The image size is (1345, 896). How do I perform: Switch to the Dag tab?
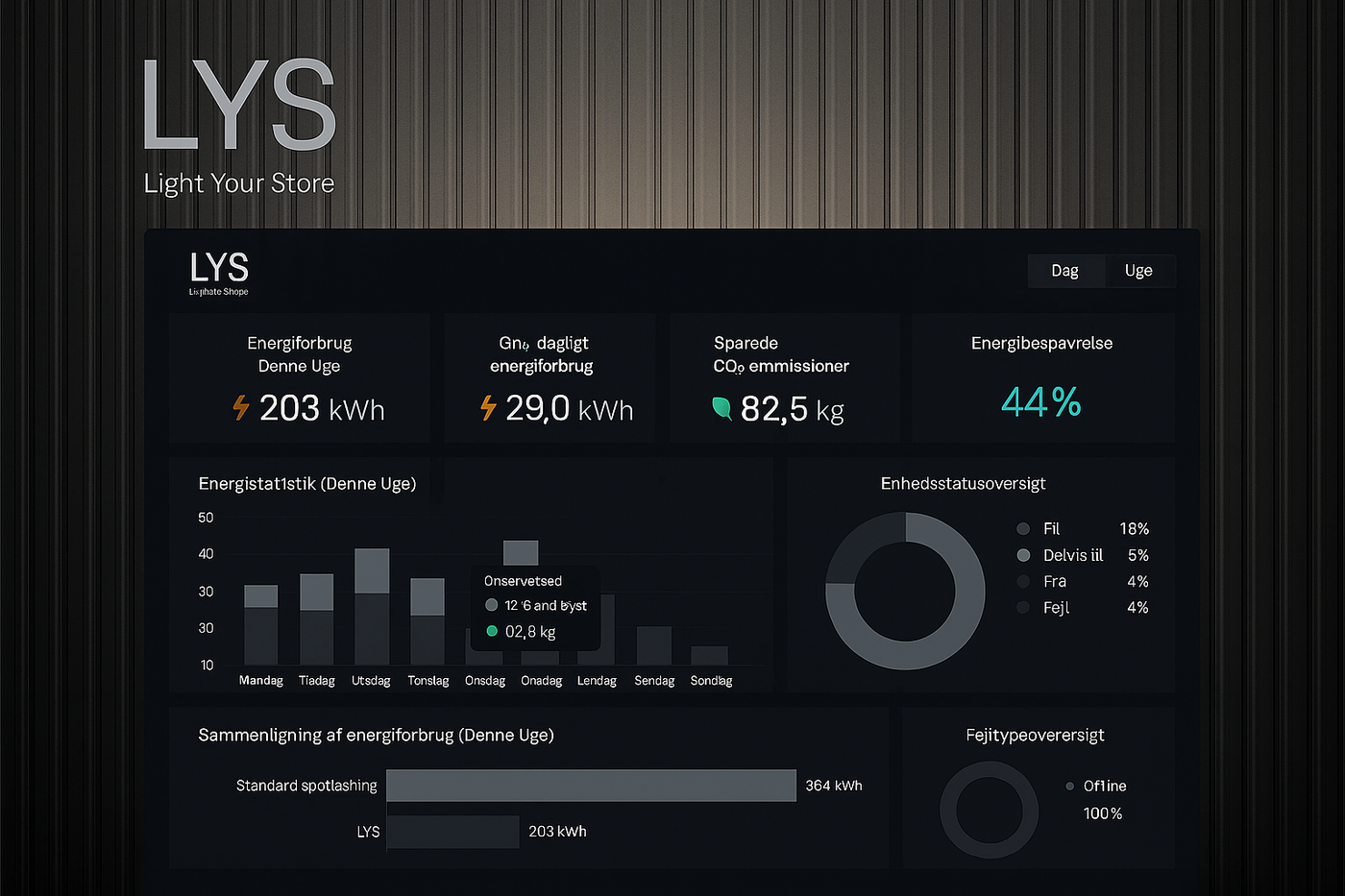tap(1065, 270)
